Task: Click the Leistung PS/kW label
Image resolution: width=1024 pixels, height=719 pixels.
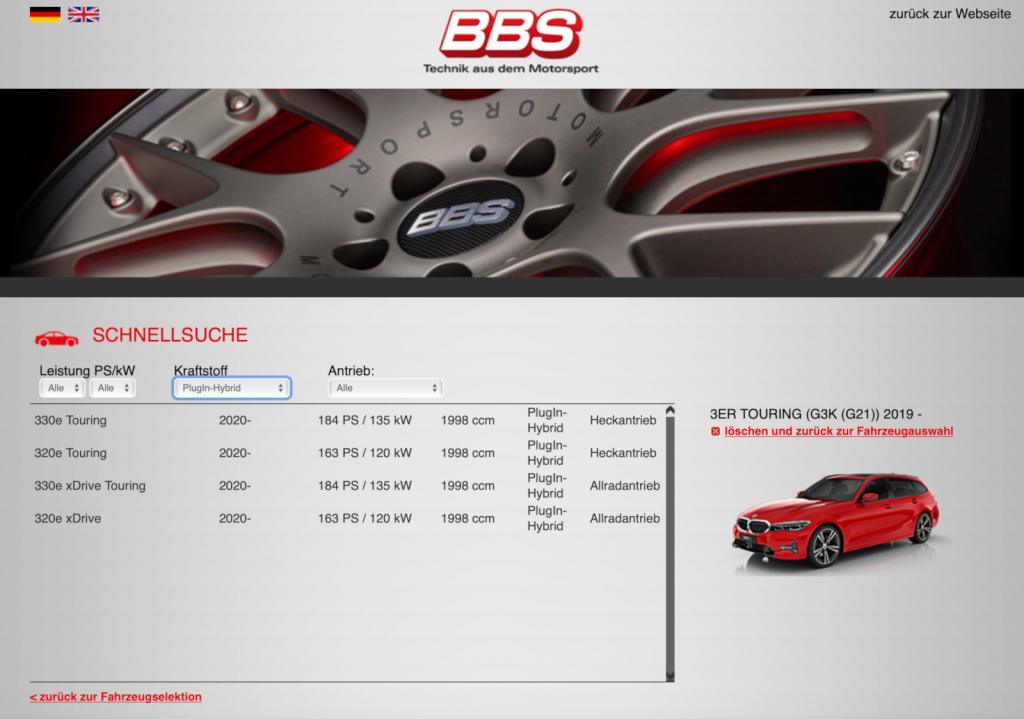Action: 87,370
